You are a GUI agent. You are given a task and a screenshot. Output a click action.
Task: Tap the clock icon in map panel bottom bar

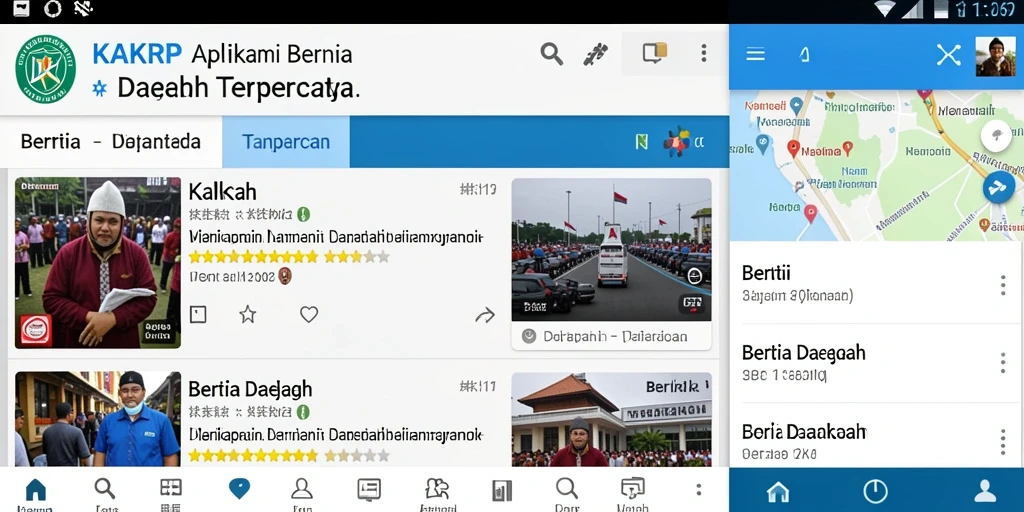coord(875,491)
